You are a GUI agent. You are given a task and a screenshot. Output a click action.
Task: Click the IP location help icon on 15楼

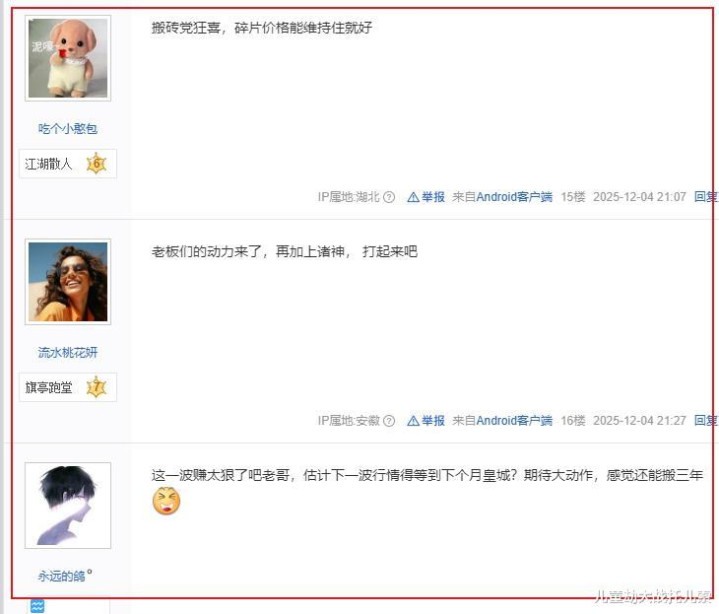(389, 197)
